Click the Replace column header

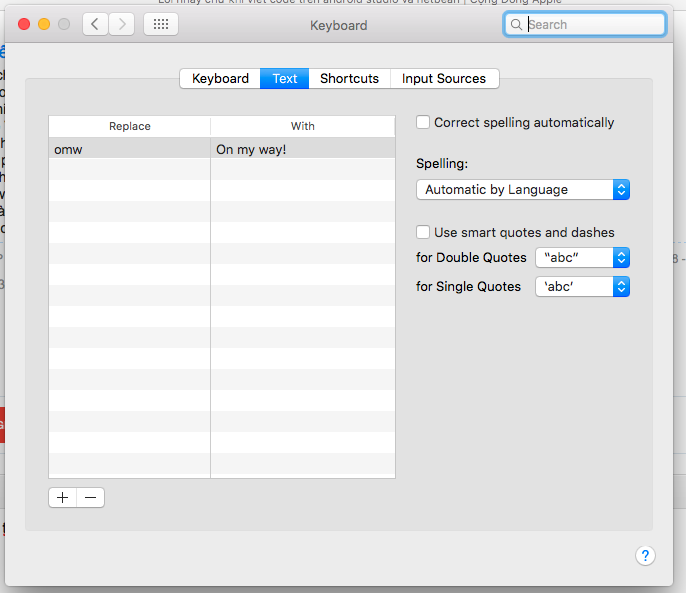point(130,126)
